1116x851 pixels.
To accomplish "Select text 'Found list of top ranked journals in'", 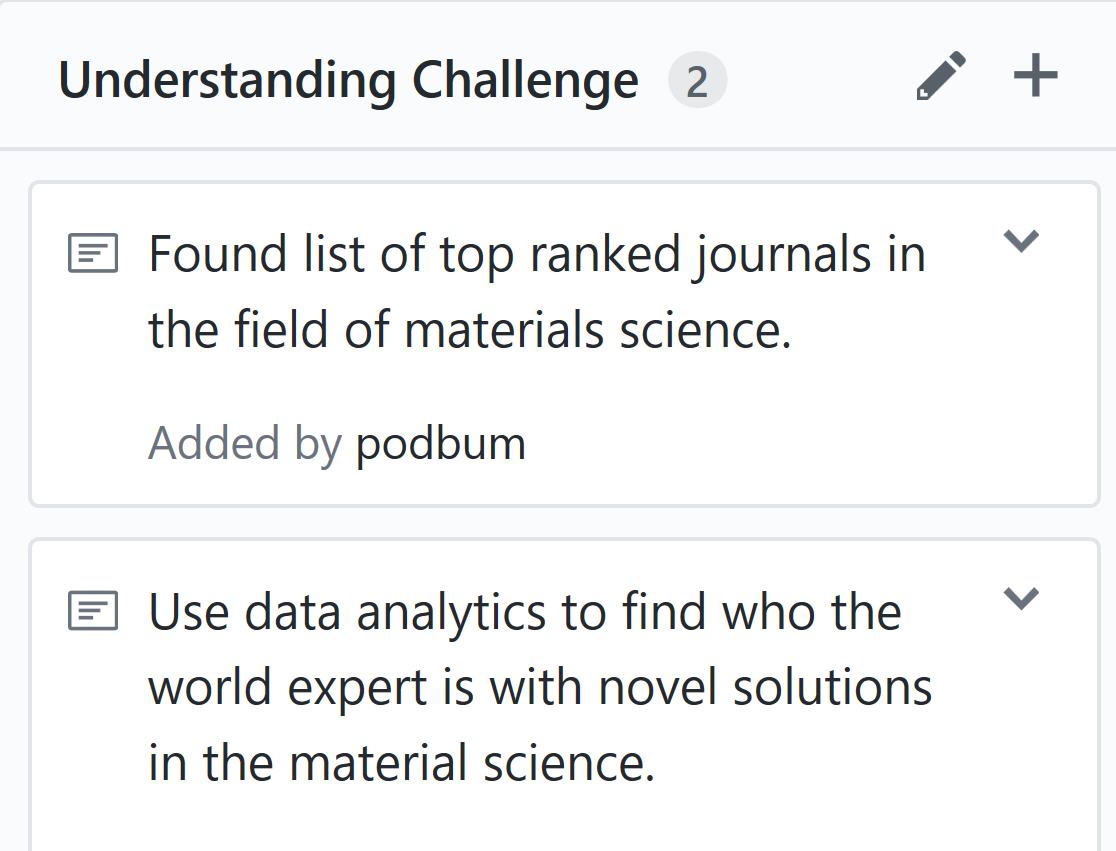I will [537, 254].
